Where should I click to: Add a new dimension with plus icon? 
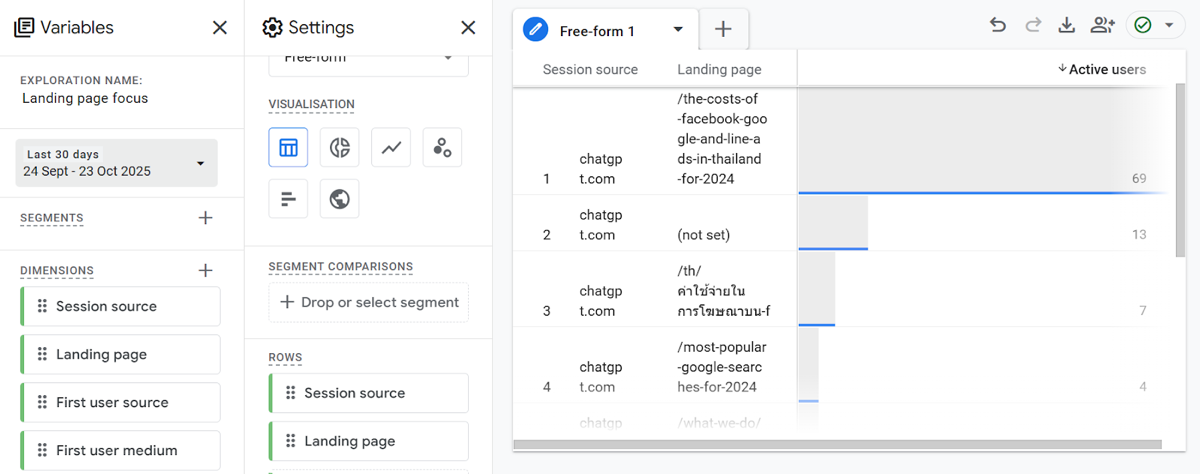click(205, 270)
